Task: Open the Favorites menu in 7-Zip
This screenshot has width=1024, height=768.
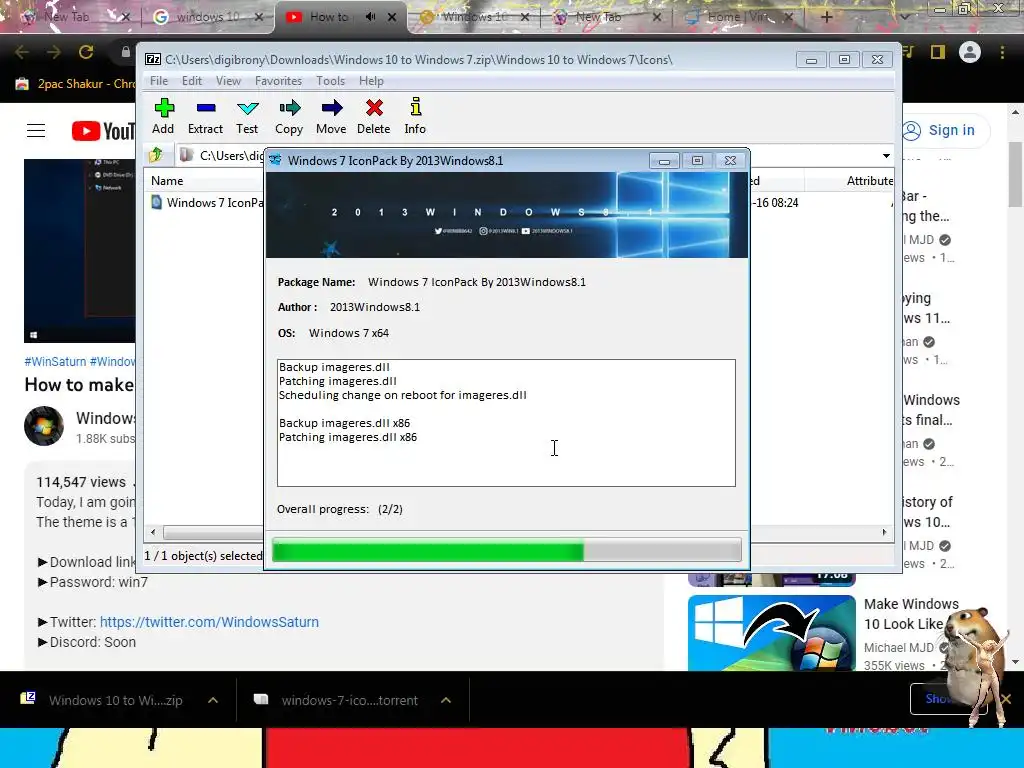Action: [278, 81]
